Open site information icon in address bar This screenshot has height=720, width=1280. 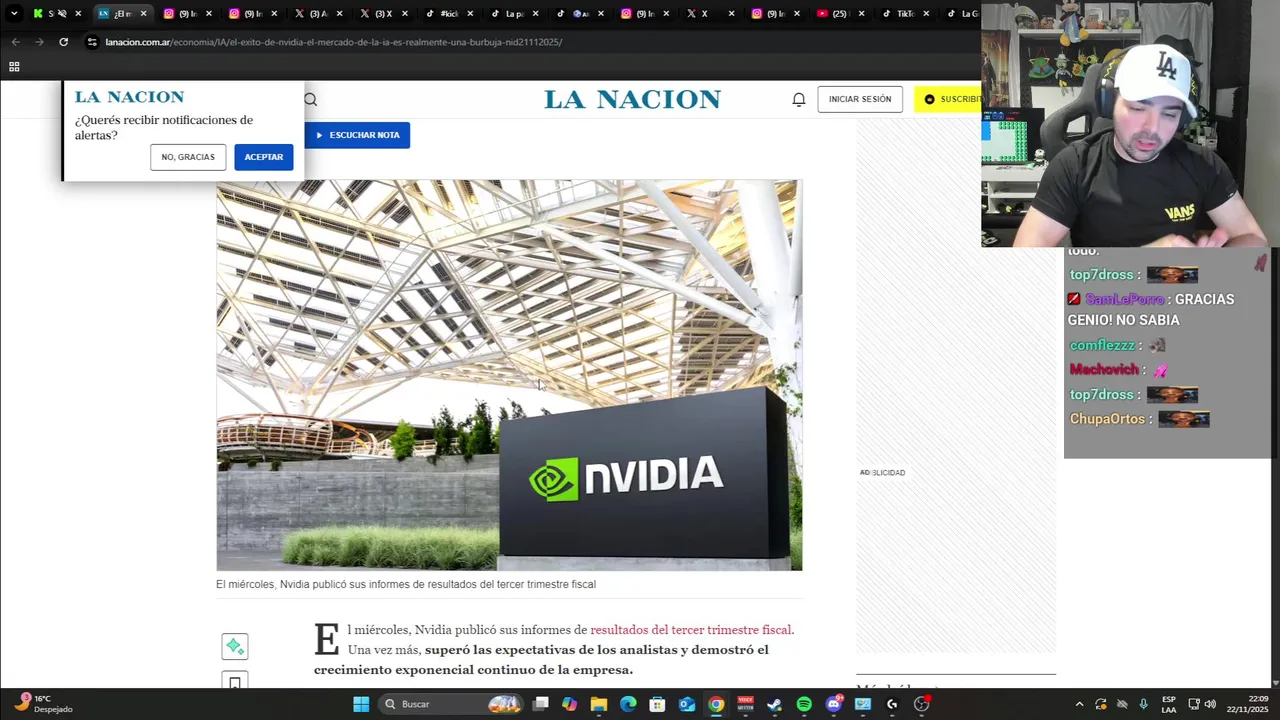click(92, 42)
